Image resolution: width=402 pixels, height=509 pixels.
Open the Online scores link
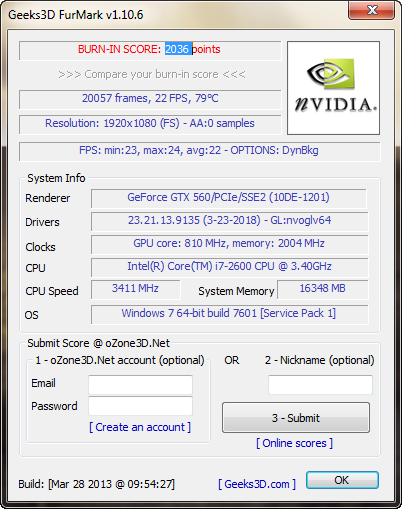click(x=294, y=443)
